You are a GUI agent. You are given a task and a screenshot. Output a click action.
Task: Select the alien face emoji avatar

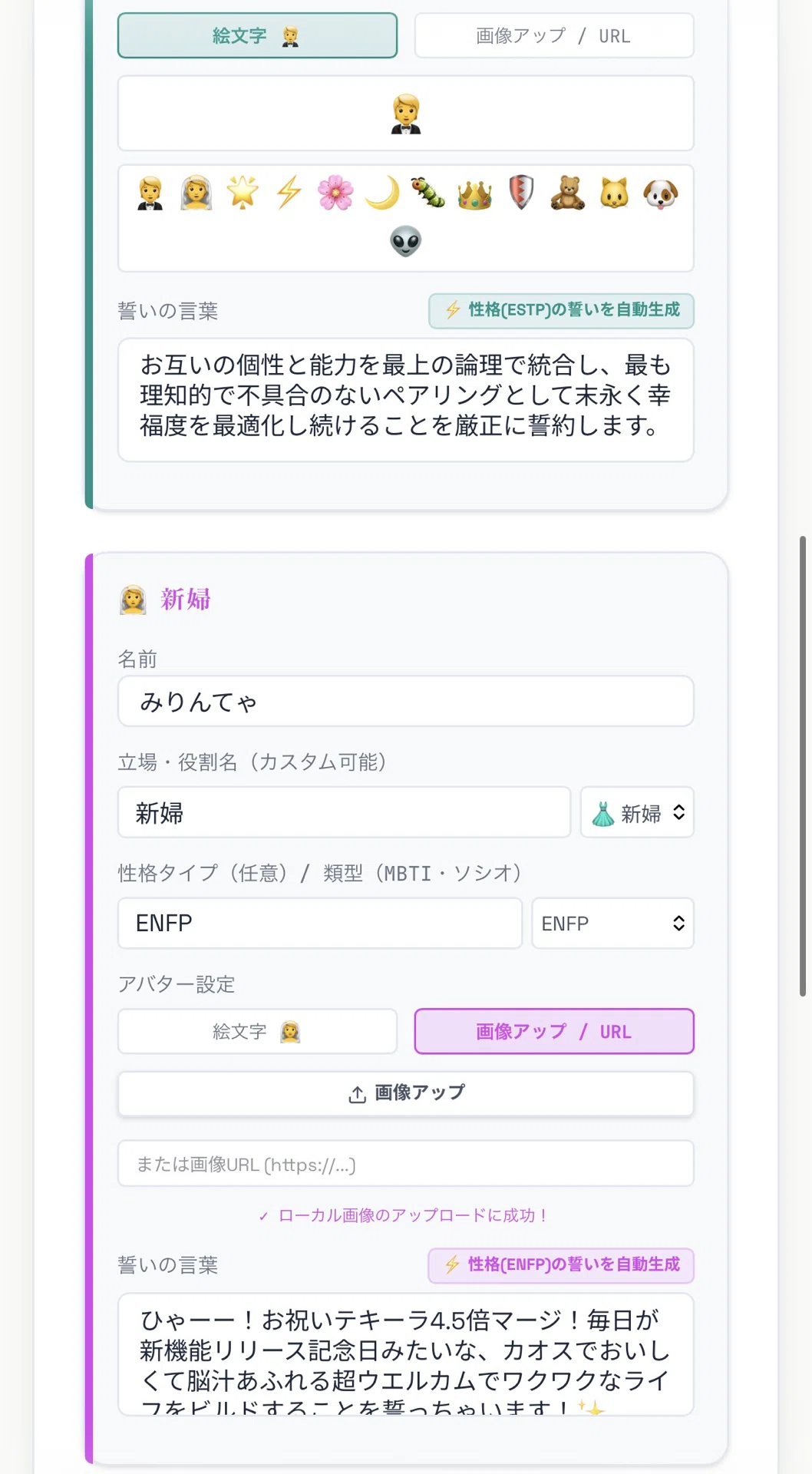(406, 241)
